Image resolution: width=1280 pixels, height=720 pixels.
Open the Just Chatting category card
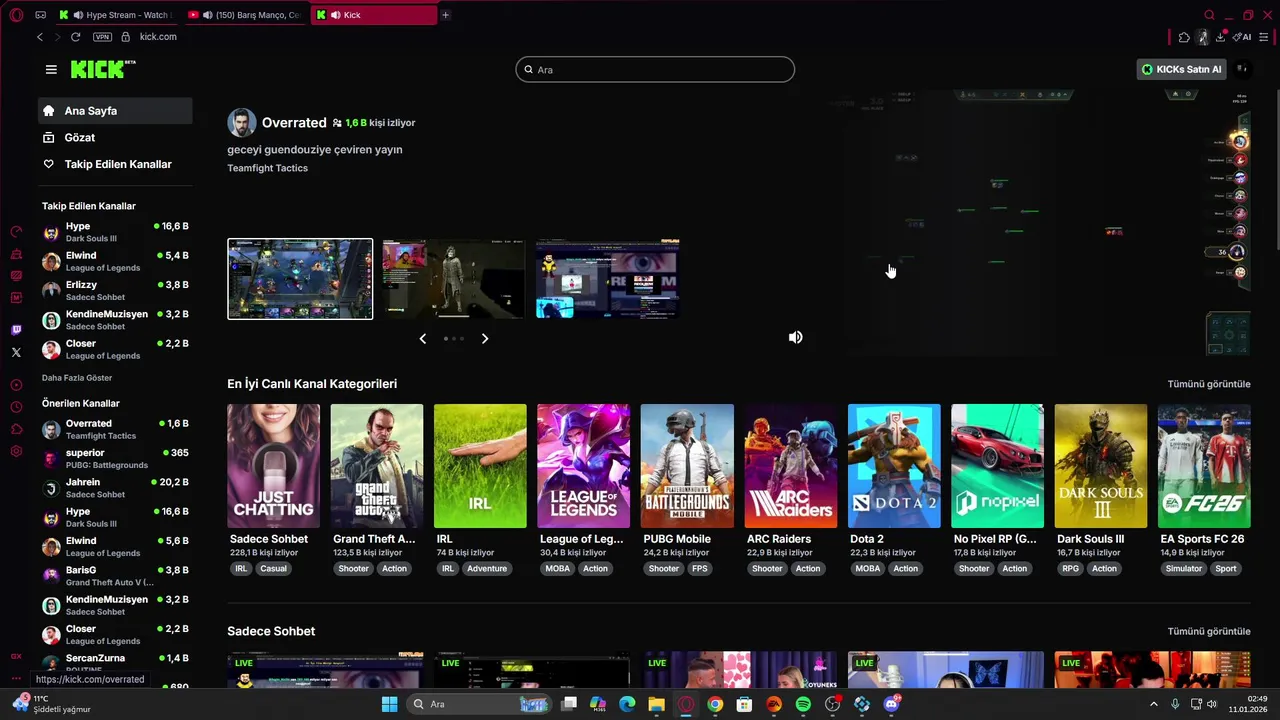pos(273,466)
